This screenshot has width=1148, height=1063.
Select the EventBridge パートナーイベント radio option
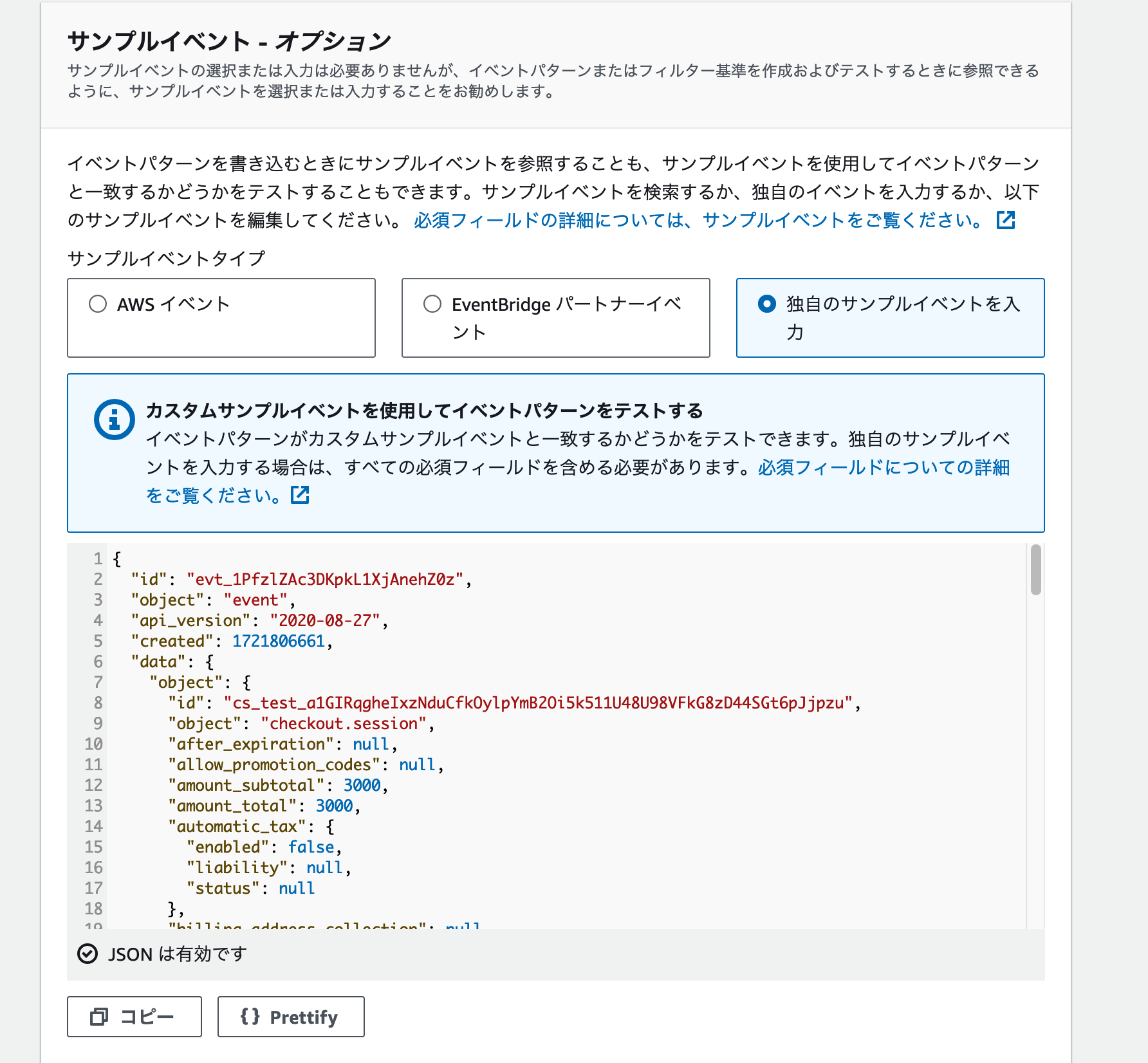click(432, 304)
